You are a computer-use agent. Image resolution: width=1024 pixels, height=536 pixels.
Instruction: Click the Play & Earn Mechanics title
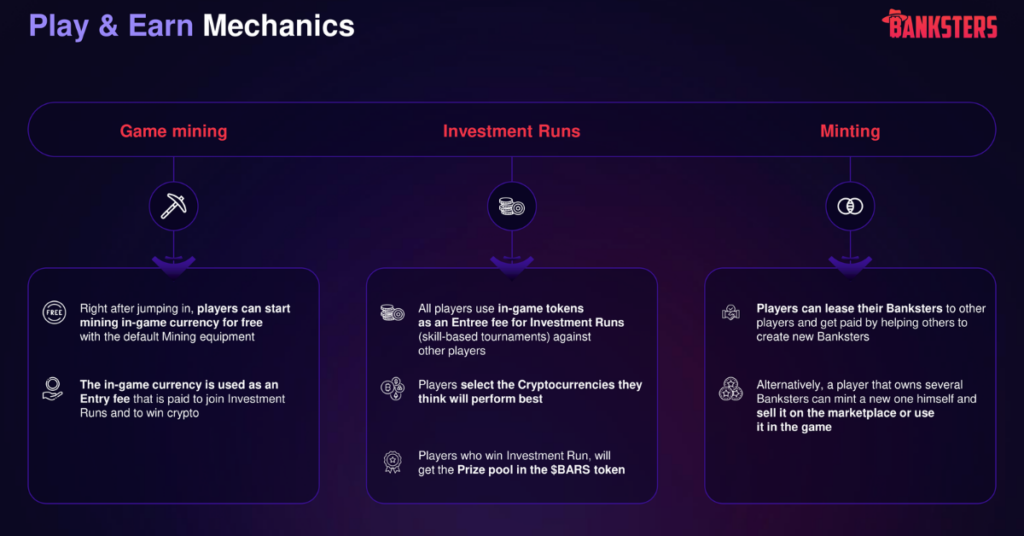pyautogui.click(x=191, y=26)
